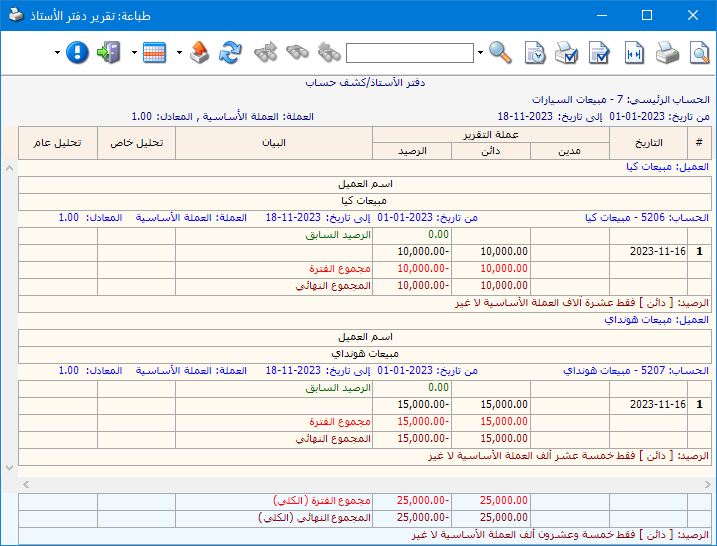Viewport: 717px width, 546px height.
Task: Click the printer icon in title bar
Action: [x=16, y=15]
